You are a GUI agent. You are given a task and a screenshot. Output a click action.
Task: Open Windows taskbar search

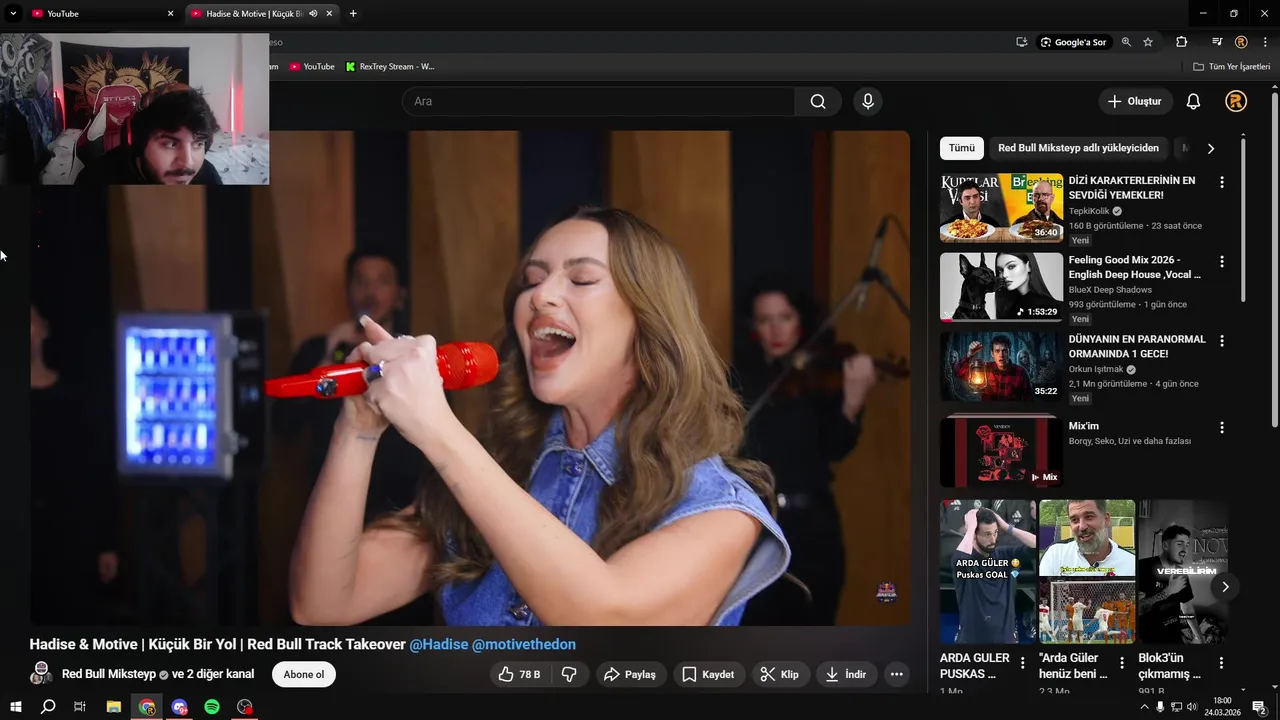[x=48, y=707]
